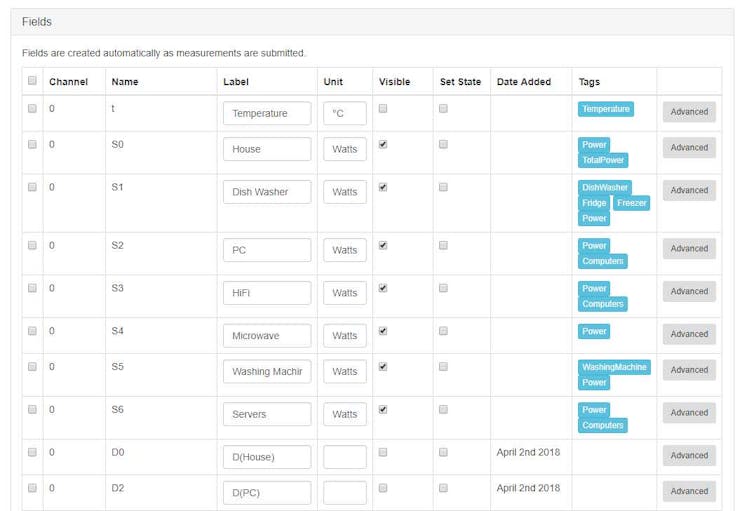The height and width of the screenshot is (511, 740).
Task: Edit the Microwave label input field
Action: [x=267, y=336]
